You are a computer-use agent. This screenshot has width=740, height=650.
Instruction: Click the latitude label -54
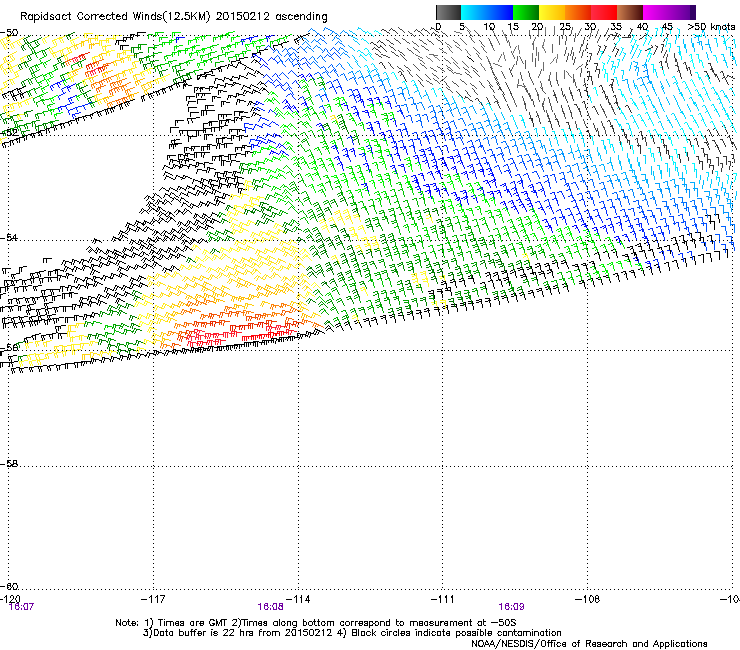(9, 237)
